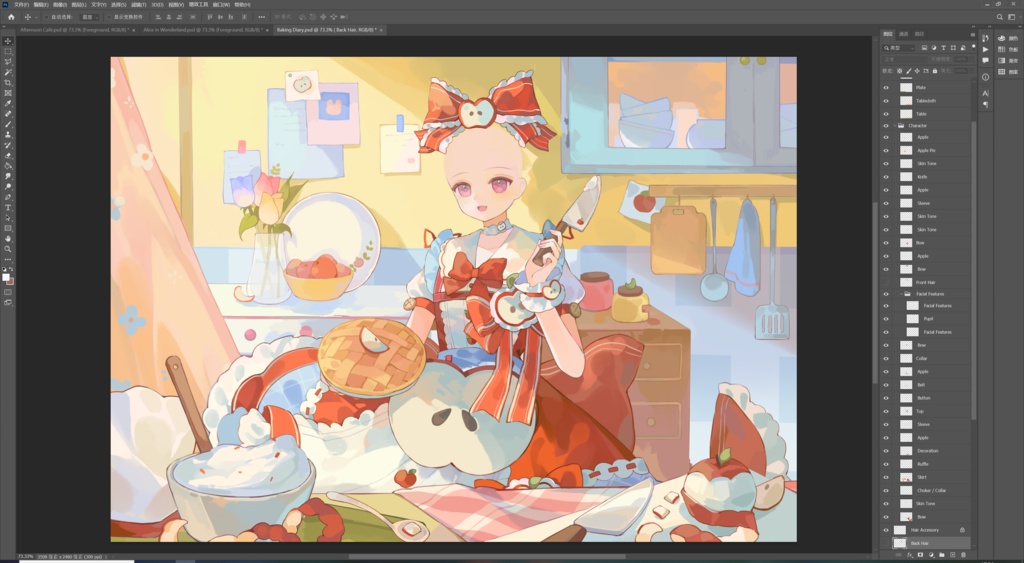Open the layer filter type dropdown

click(x=899, y=48)
